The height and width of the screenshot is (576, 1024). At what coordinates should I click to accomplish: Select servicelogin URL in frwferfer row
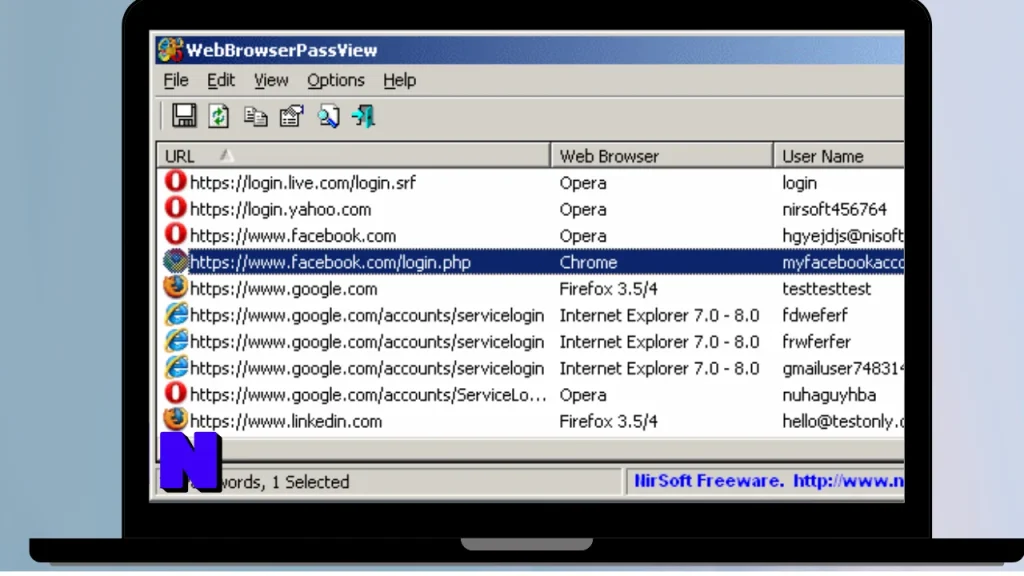[366, 342]
